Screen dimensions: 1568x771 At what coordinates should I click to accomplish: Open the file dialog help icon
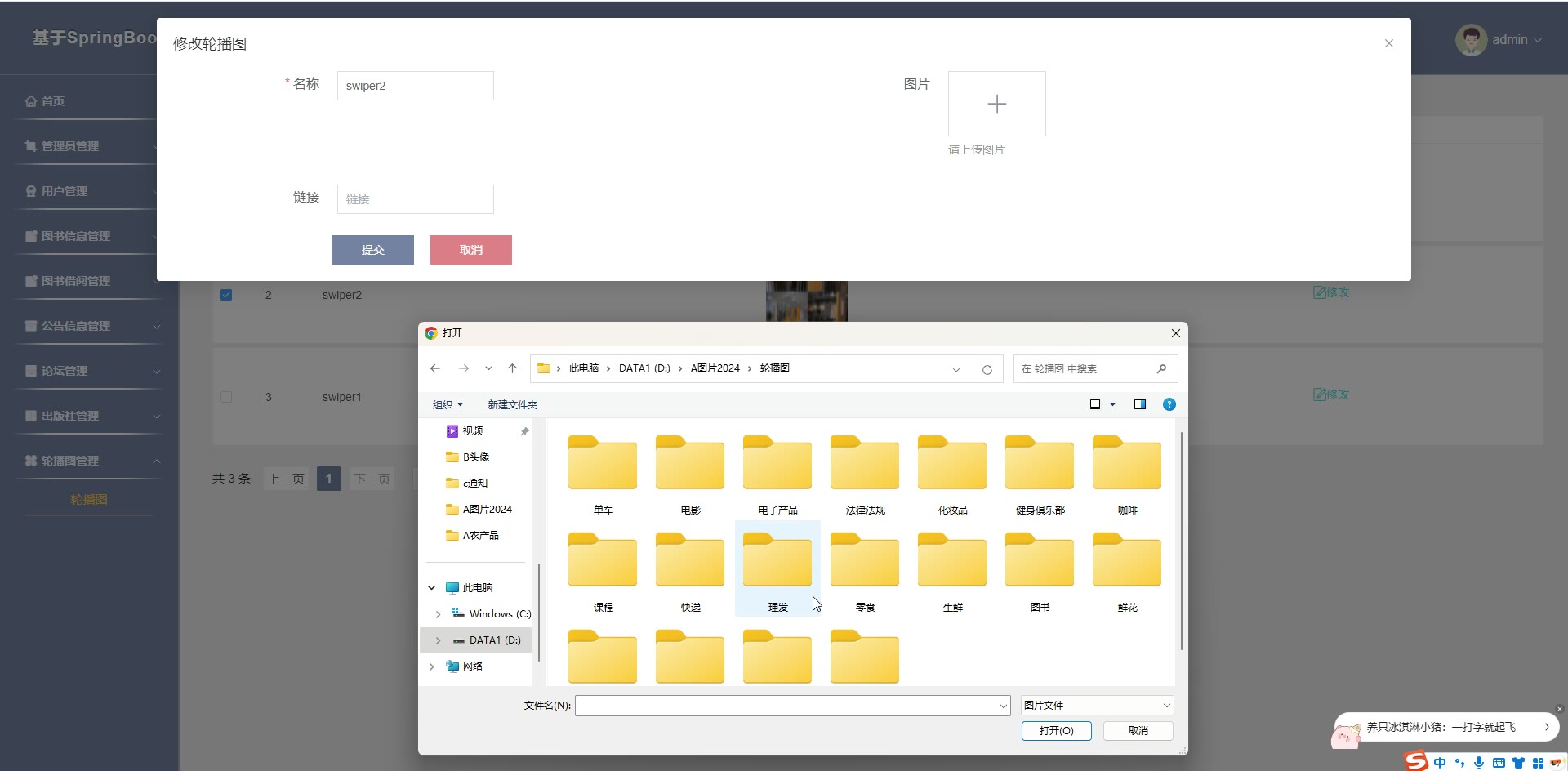click(1169, 404)
